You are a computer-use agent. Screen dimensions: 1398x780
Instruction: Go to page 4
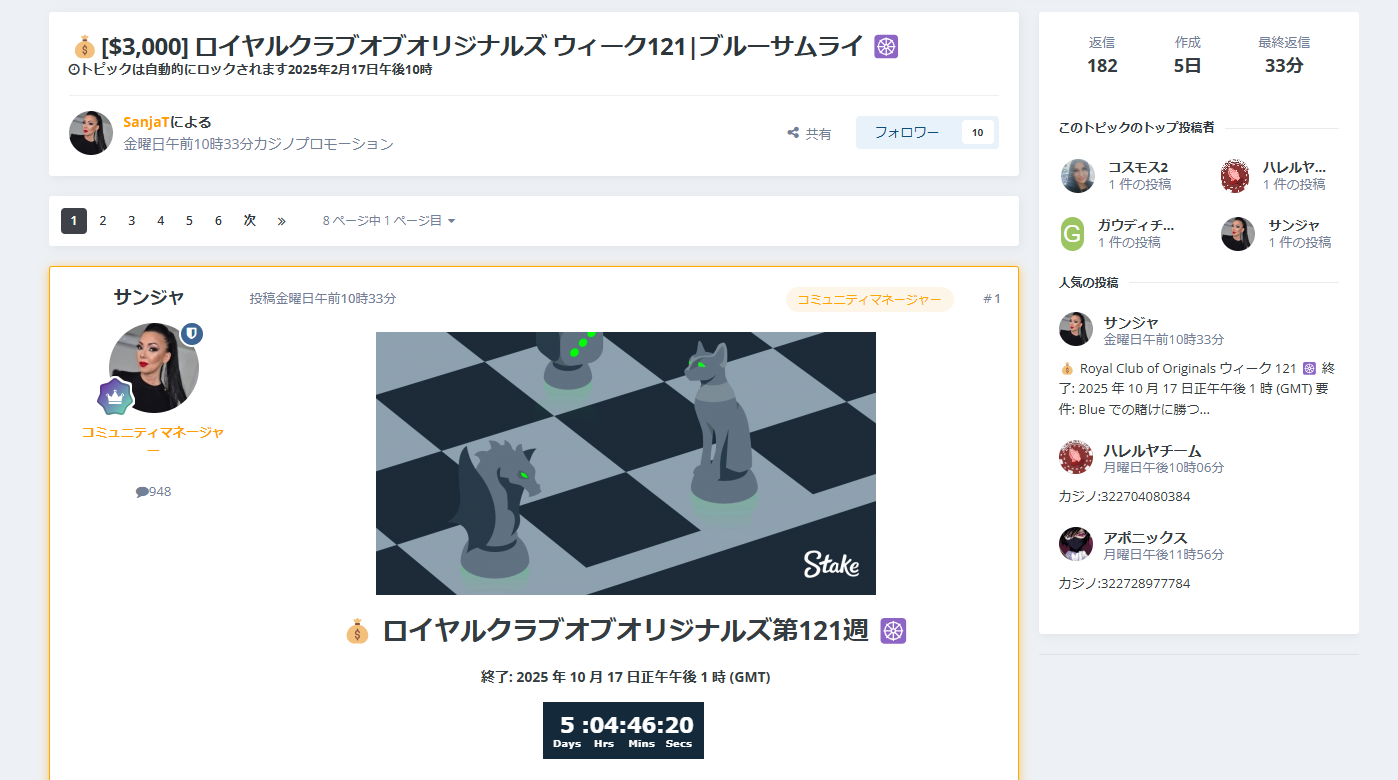[160, 221]
